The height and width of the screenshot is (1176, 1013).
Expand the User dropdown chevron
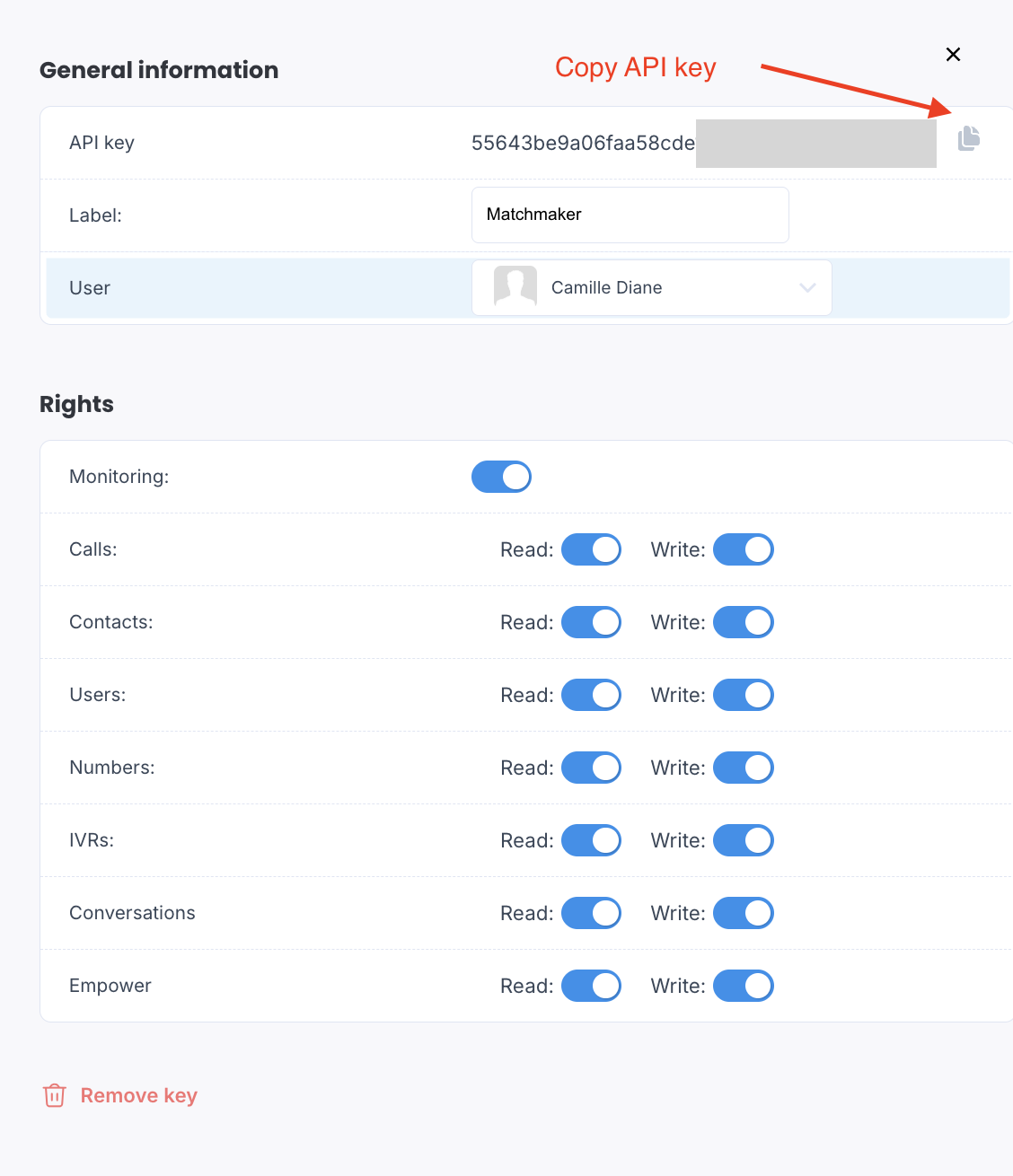(x=807, y=287)
